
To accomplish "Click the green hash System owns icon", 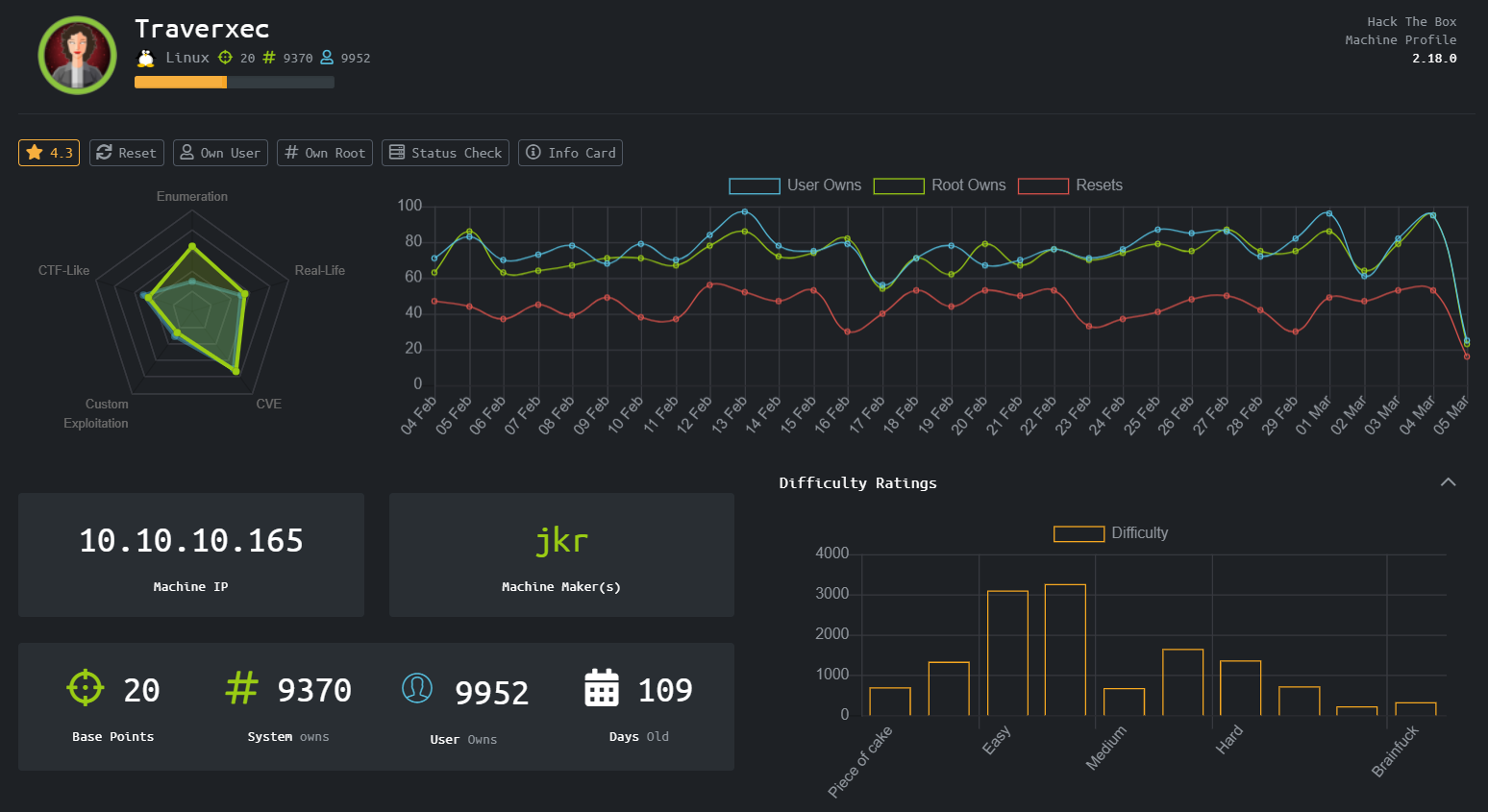I will coord(241,687).
